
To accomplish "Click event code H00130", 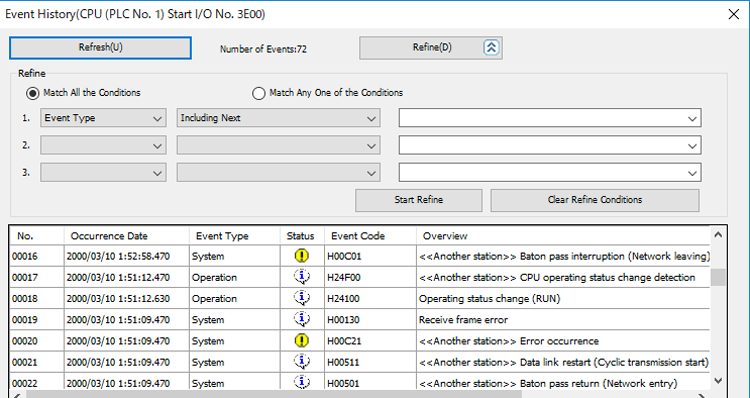I will [343, 320].
